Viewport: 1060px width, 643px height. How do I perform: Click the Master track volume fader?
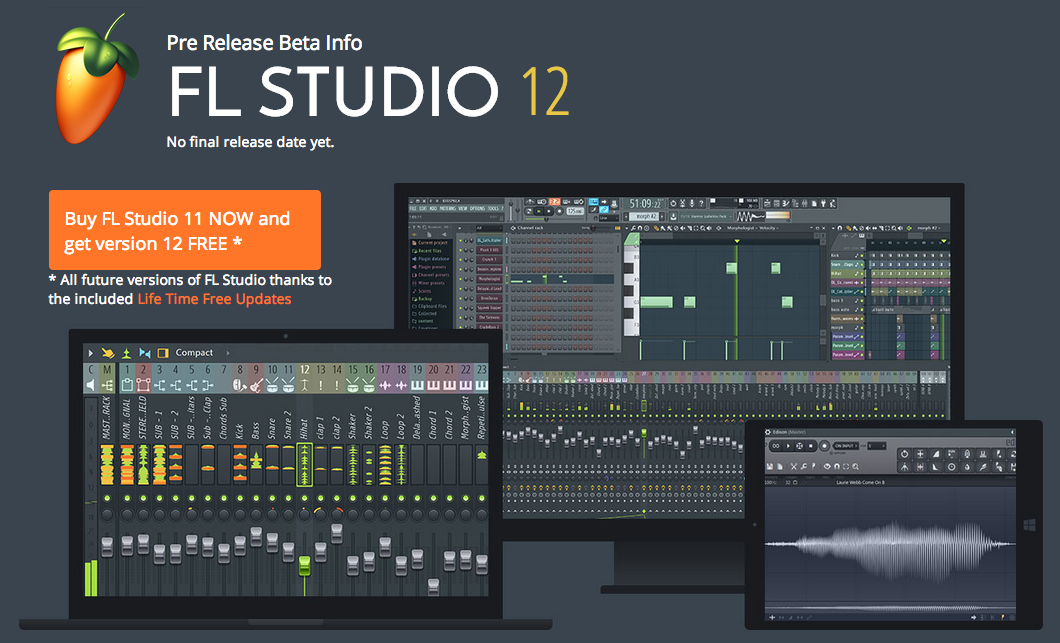point(107,546)
